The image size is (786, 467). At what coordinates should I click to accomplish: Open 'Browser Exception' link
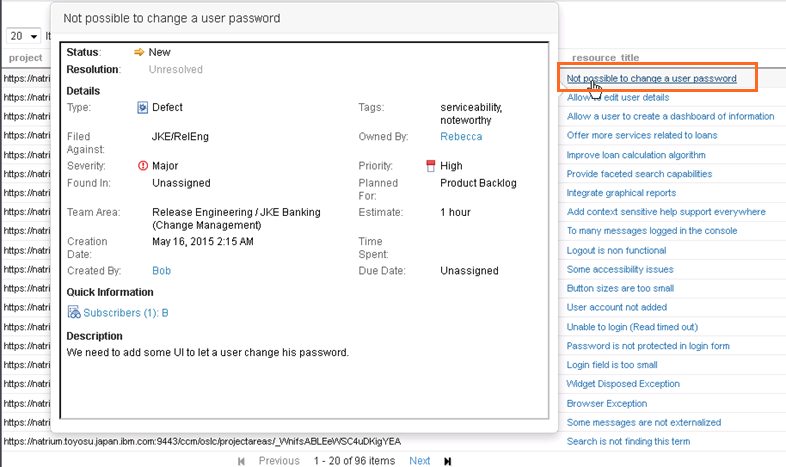[607, 403]
